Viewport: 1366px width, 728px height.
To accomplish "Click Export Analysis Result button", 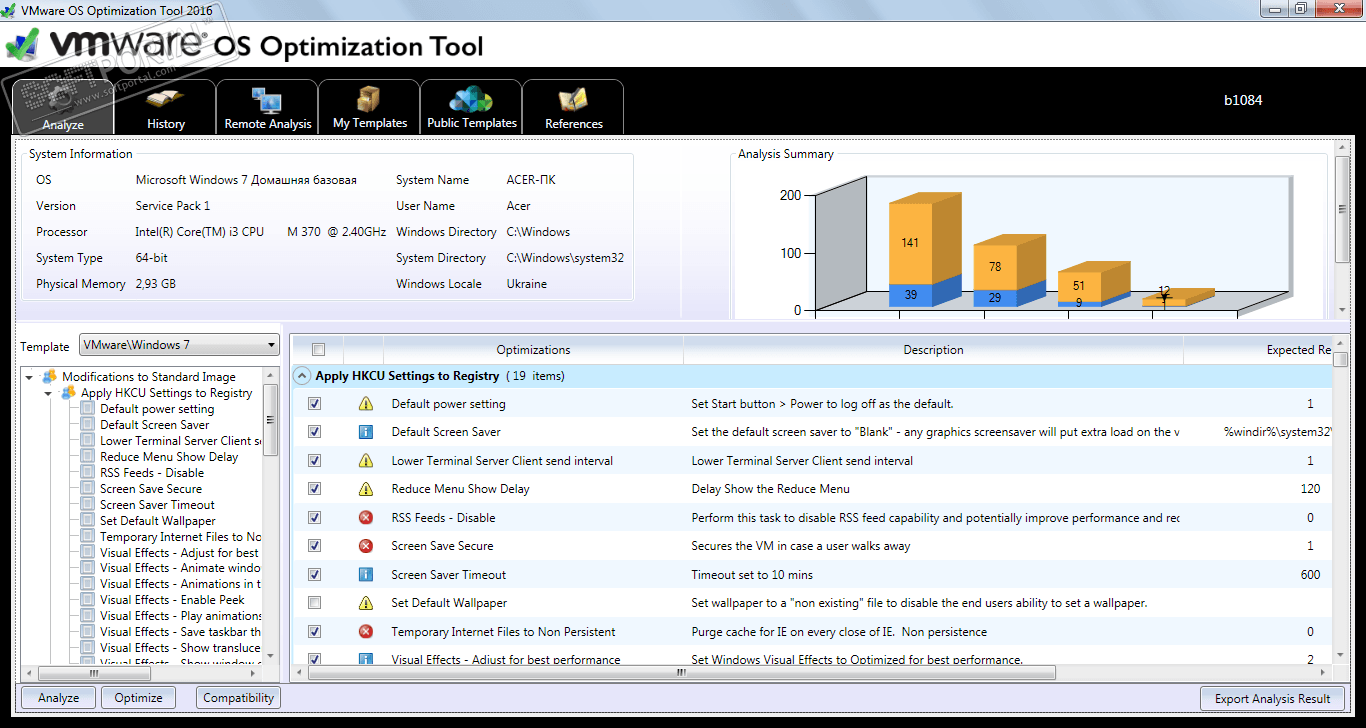I will pos(1272,698).
